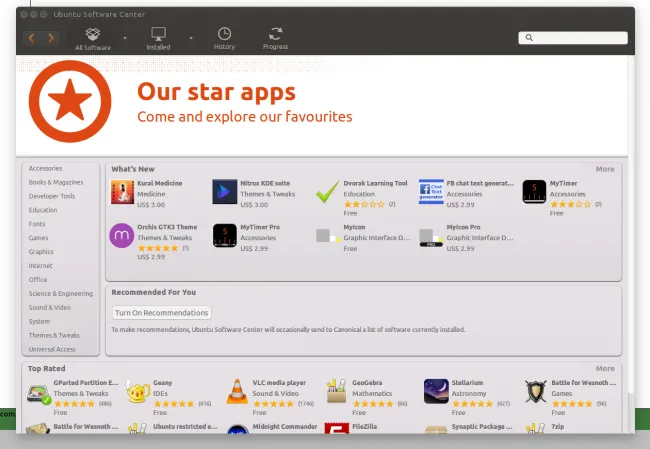Select the System category
This screenshot has width=650, height=449.
(x=39, y=321)
